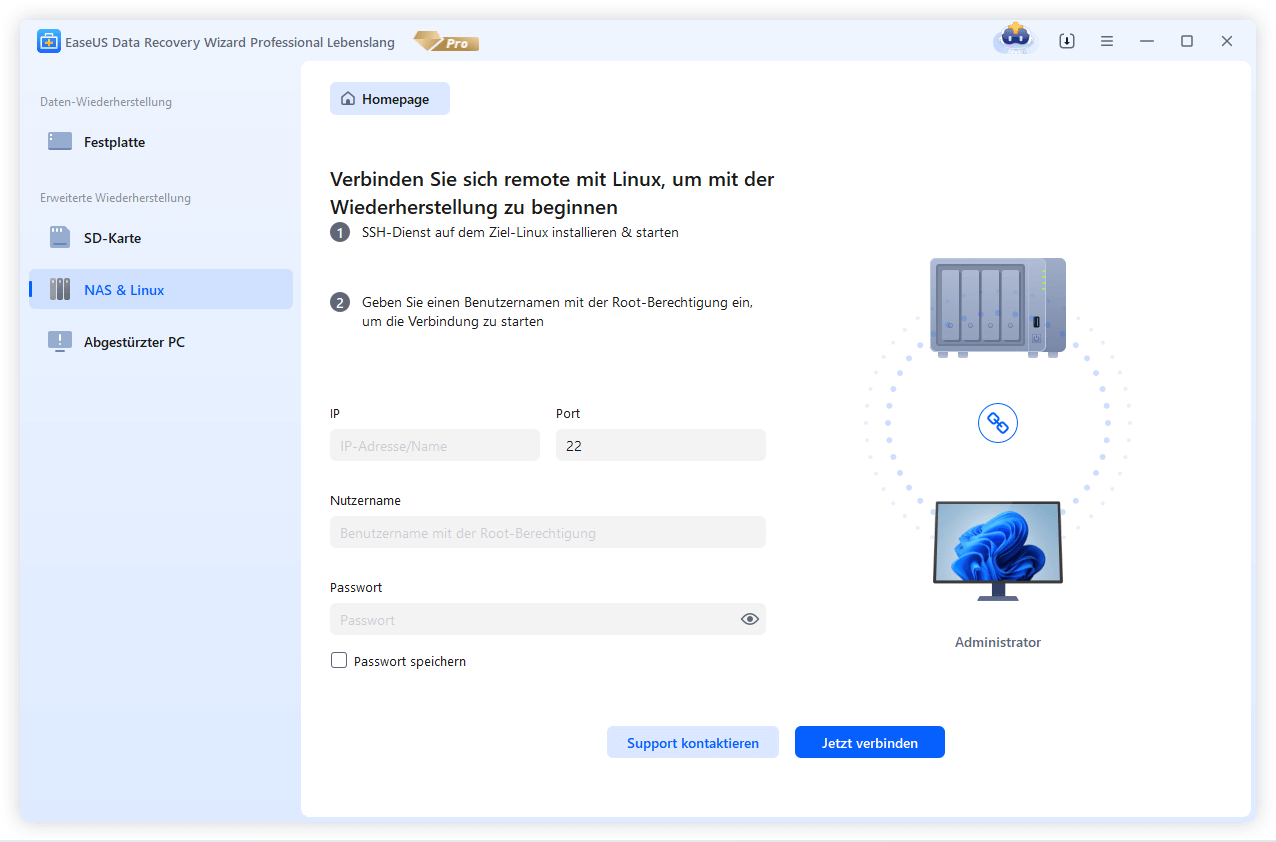Click the Passwort field label above the password input
1276x842 pixels.
pos(356,587)
